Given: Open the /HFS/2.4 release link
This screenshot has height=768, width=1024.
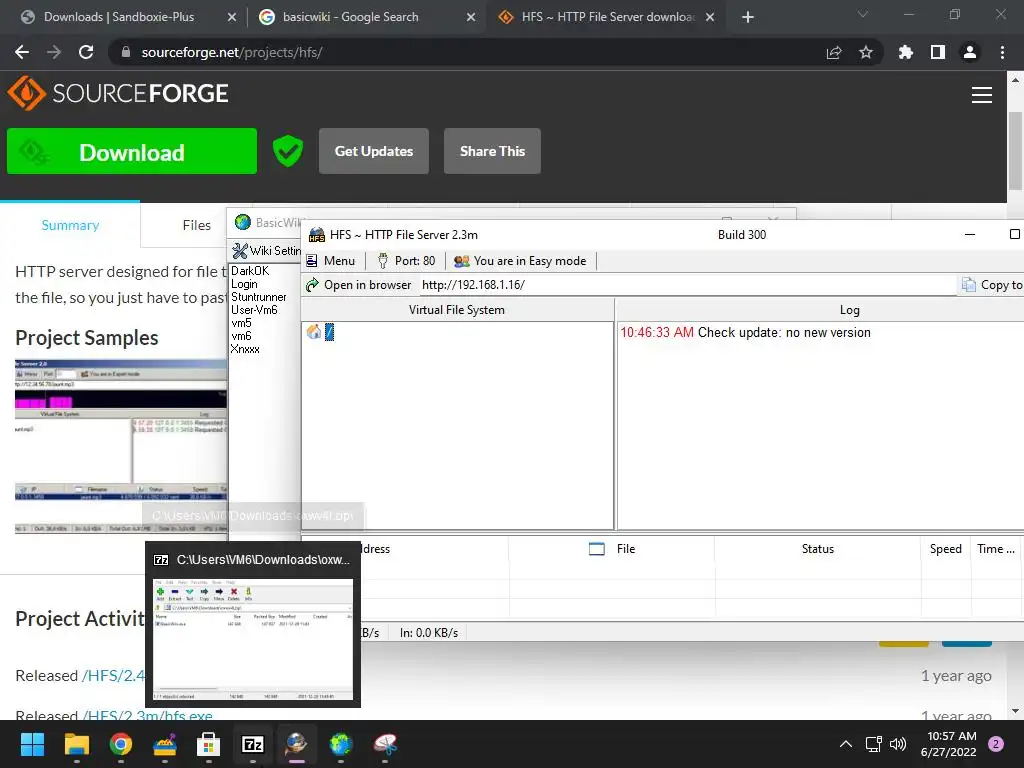Looking at the screenshot, I should tap(114, 675).
